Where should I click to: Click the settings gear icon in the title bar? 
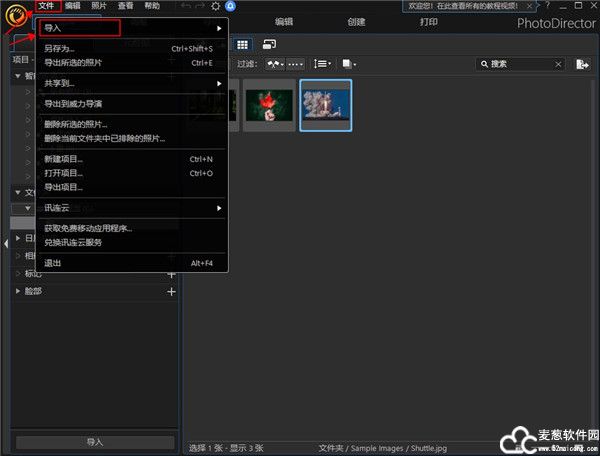click(215, 6)
